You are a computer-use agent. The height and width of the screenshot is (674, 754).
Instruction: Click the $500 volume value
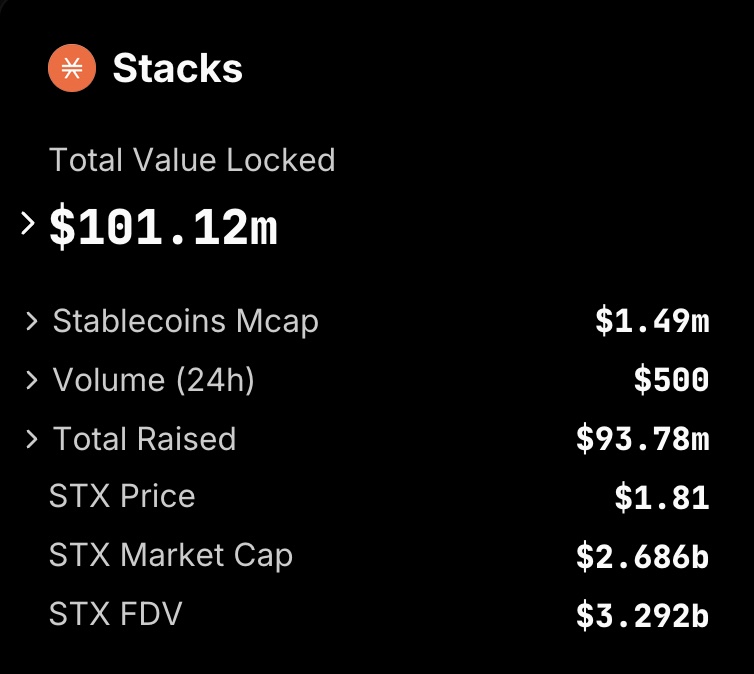[671, 380]
